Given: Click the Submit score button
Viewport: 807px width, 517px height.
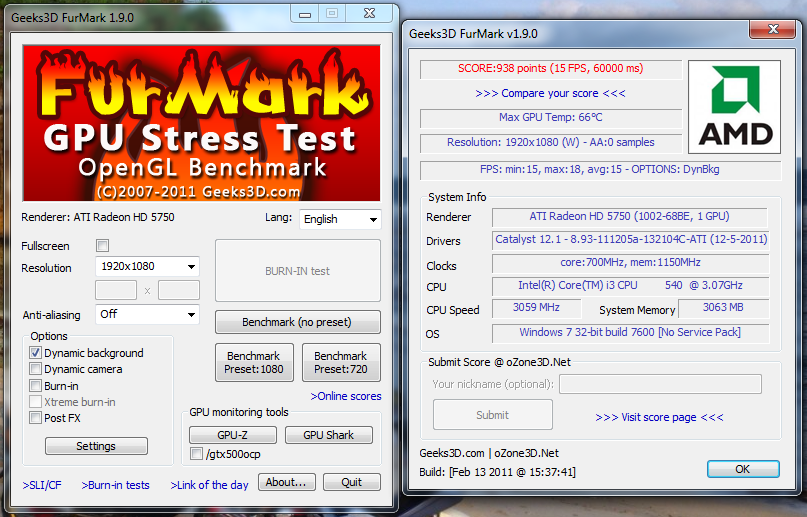Looking at the screenshot, I should (x=493, y=415).
